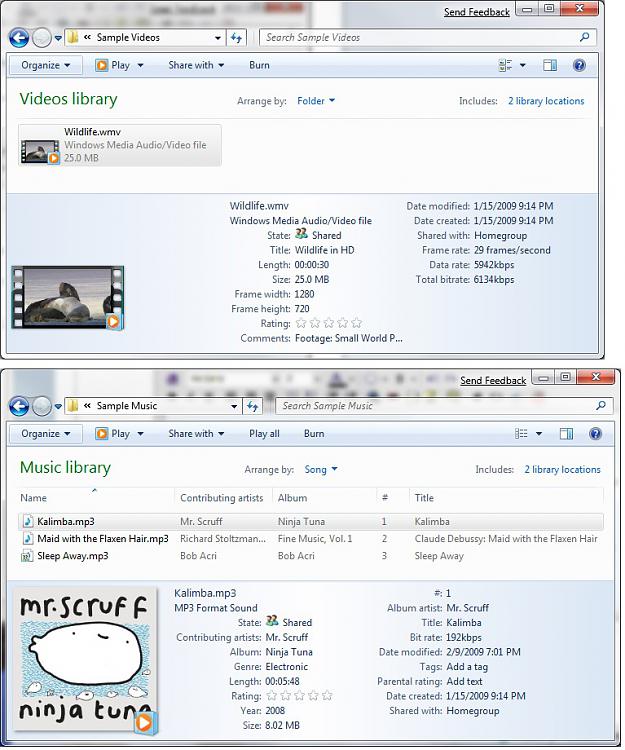Edit Comments Footage: Small World field
The image size is (625, 750).
click(x=349, y=338)
